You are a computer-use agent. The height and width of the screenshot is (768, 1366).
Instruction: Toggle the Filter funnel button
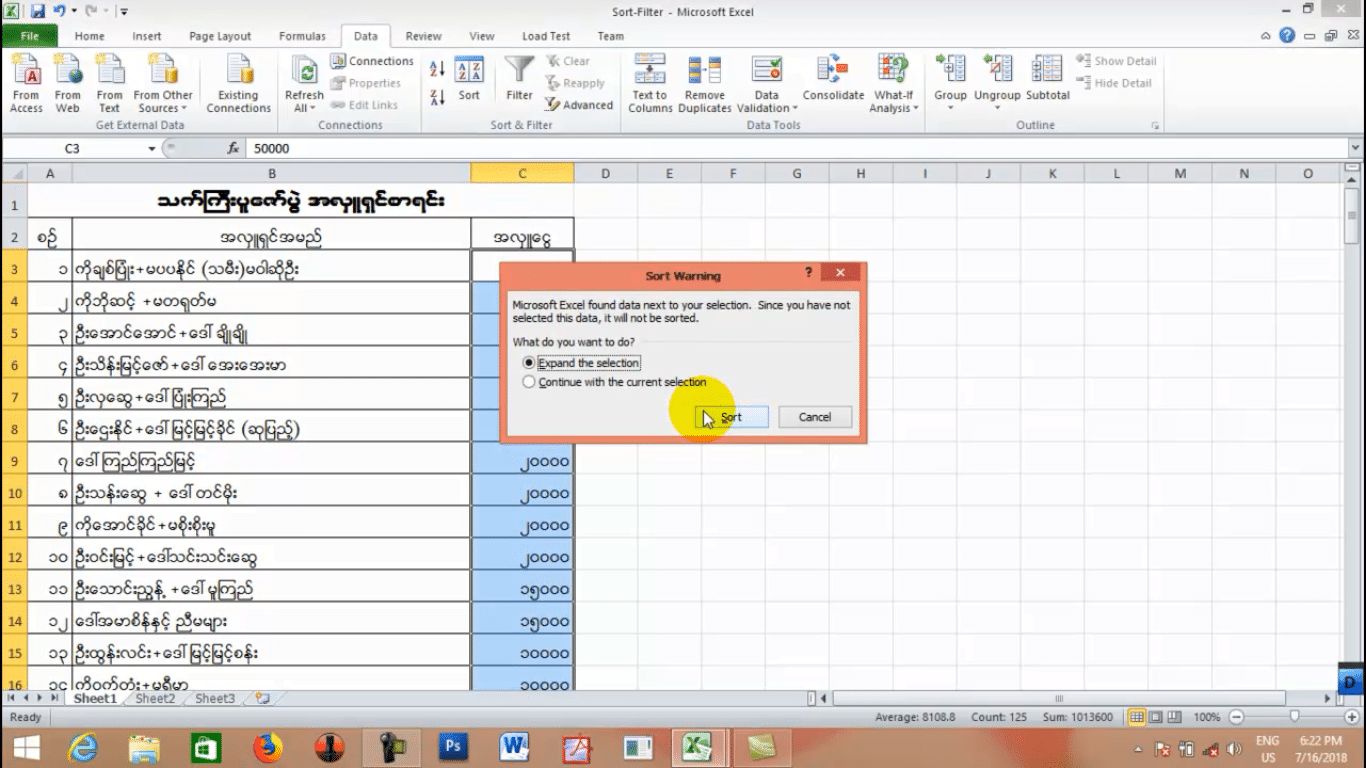tap(519, 80)
